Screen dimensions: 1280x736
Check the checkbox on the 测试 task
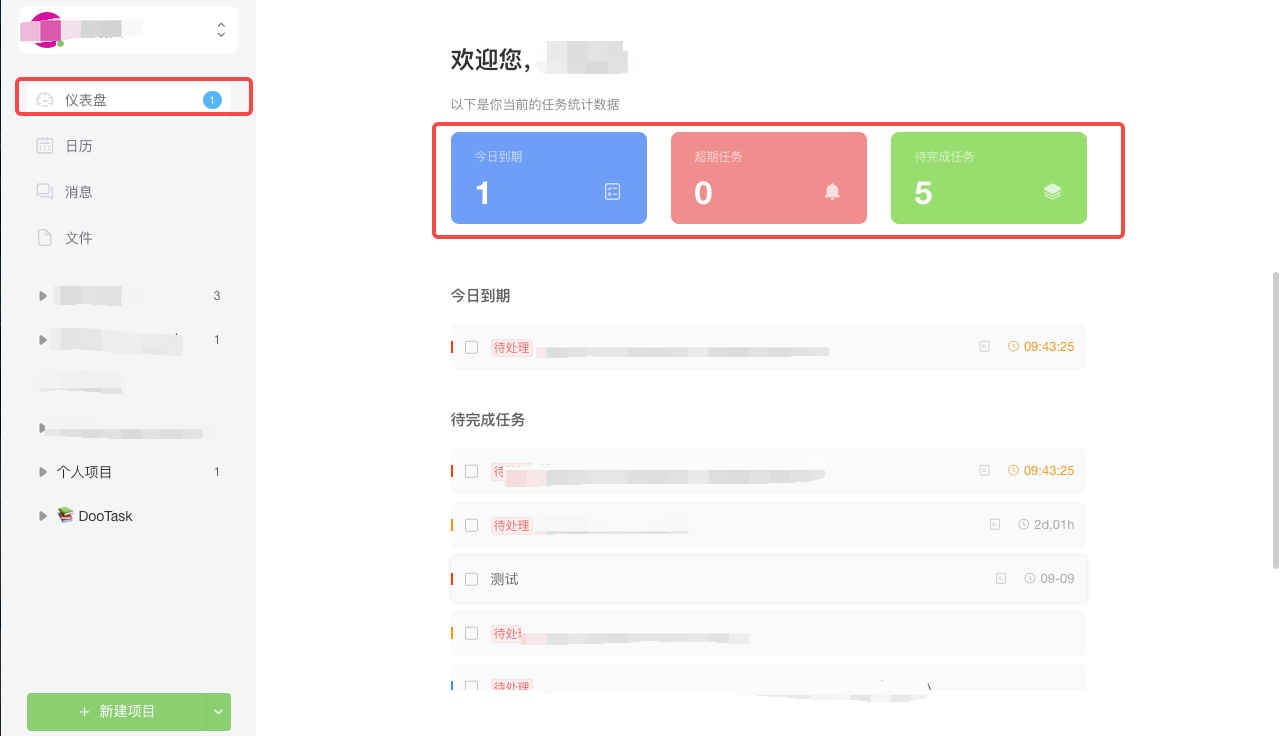[x=471, y=578]
